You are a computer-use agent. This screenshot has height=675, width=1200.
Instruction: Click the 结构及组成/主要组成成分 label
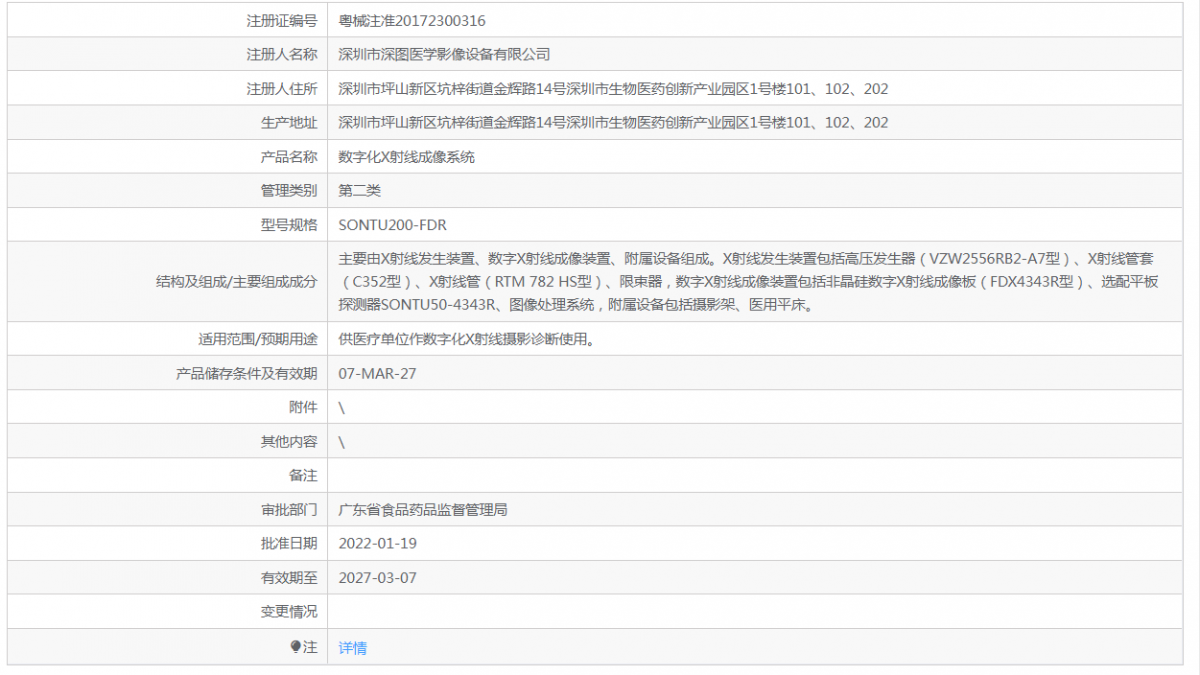coord(237,282)
